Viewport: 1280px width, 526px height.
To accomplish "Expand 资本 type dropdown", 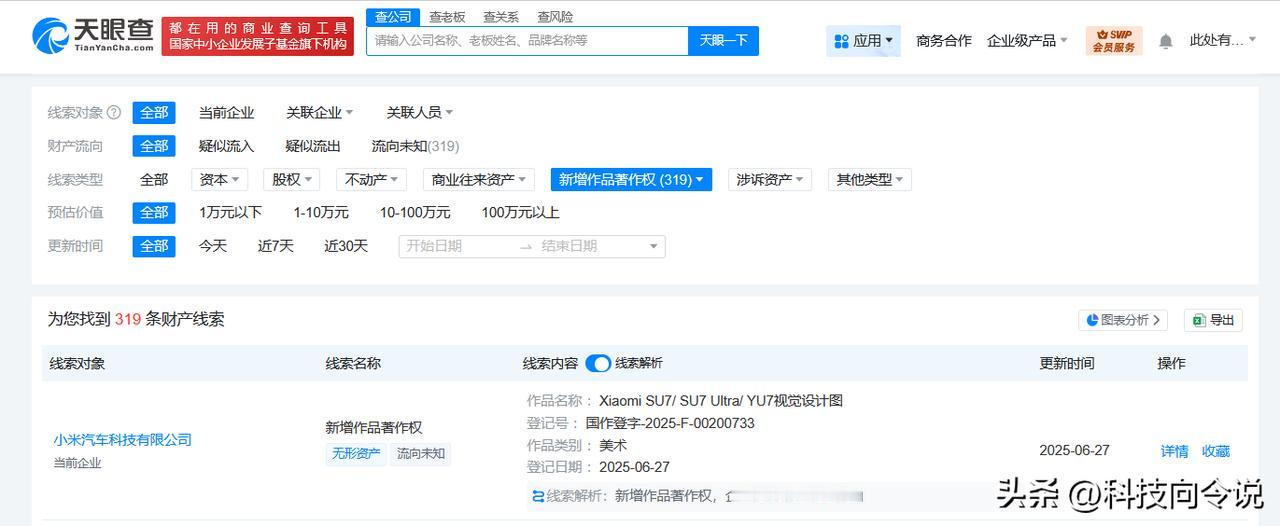I will (x=220, y=180).
